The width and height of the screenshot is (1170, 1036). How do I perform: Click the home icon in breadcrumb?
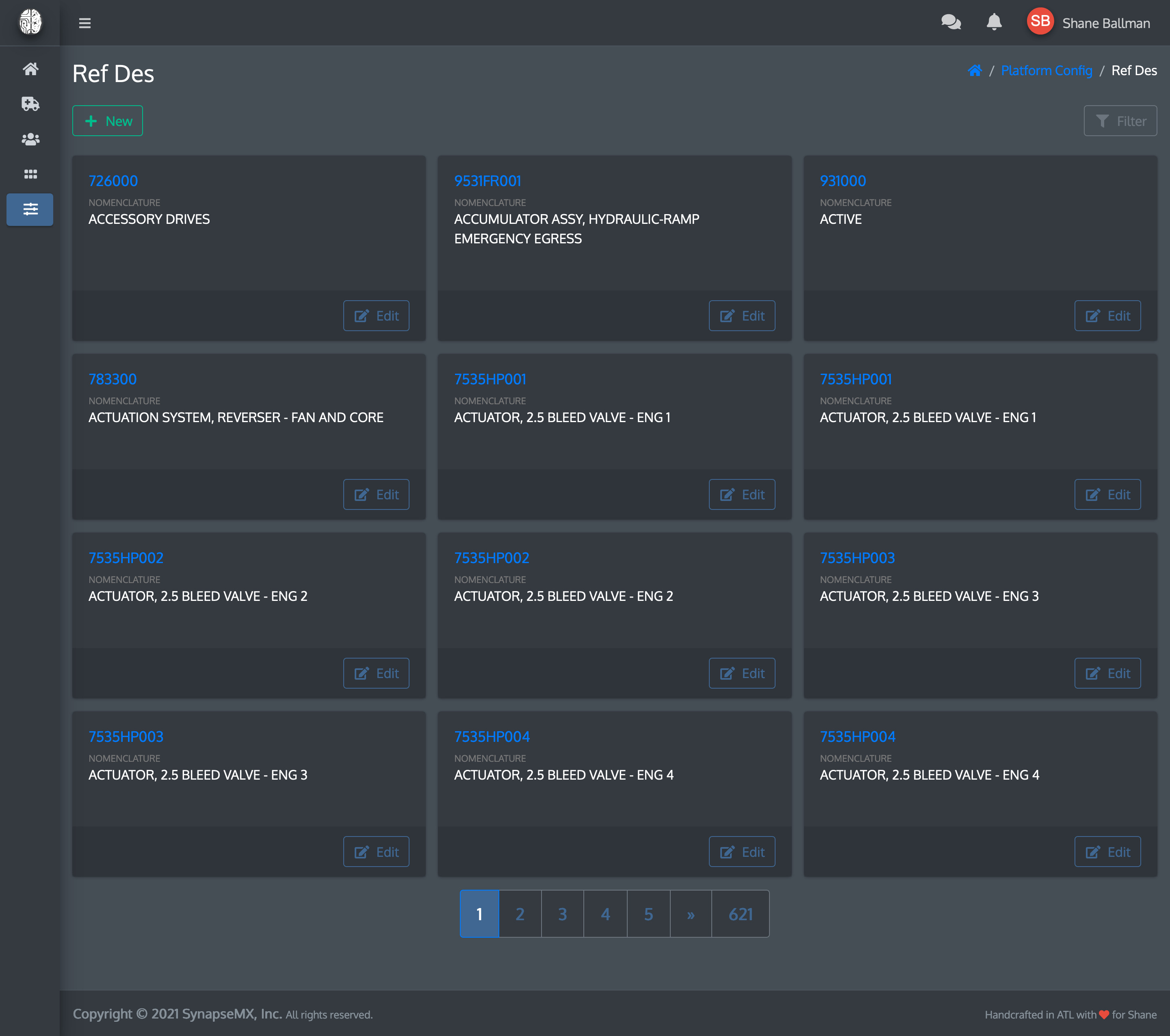(x=974, y=70)
